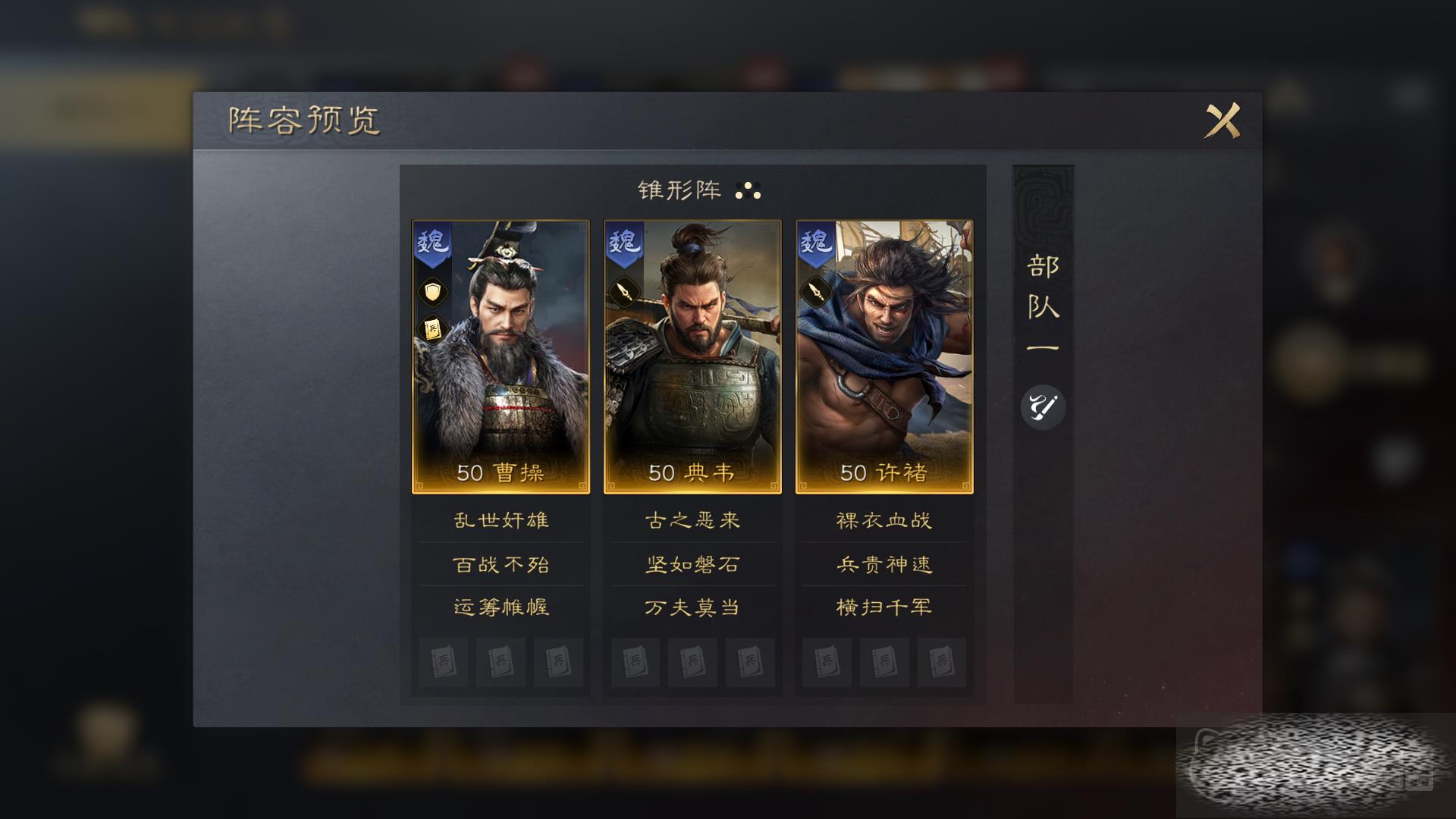Click the spear icon on 许褚 card

(x=816, y=290)
